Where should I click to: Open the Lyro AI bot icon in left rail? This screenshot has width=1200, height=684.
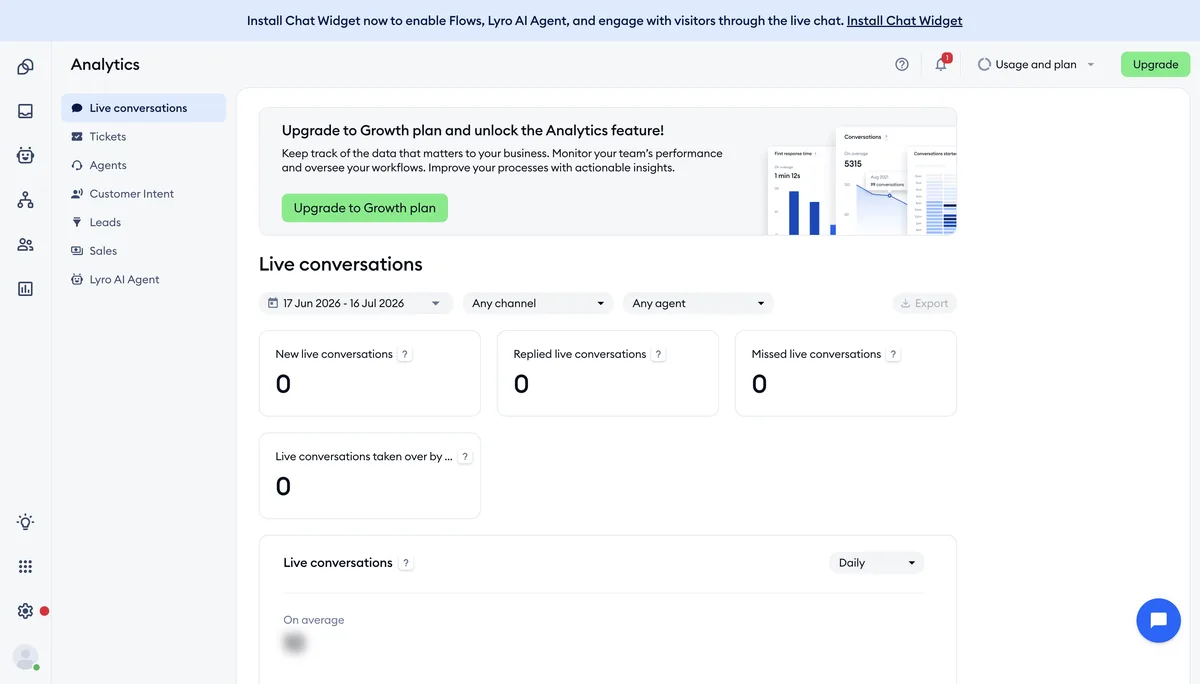point(25,155)
